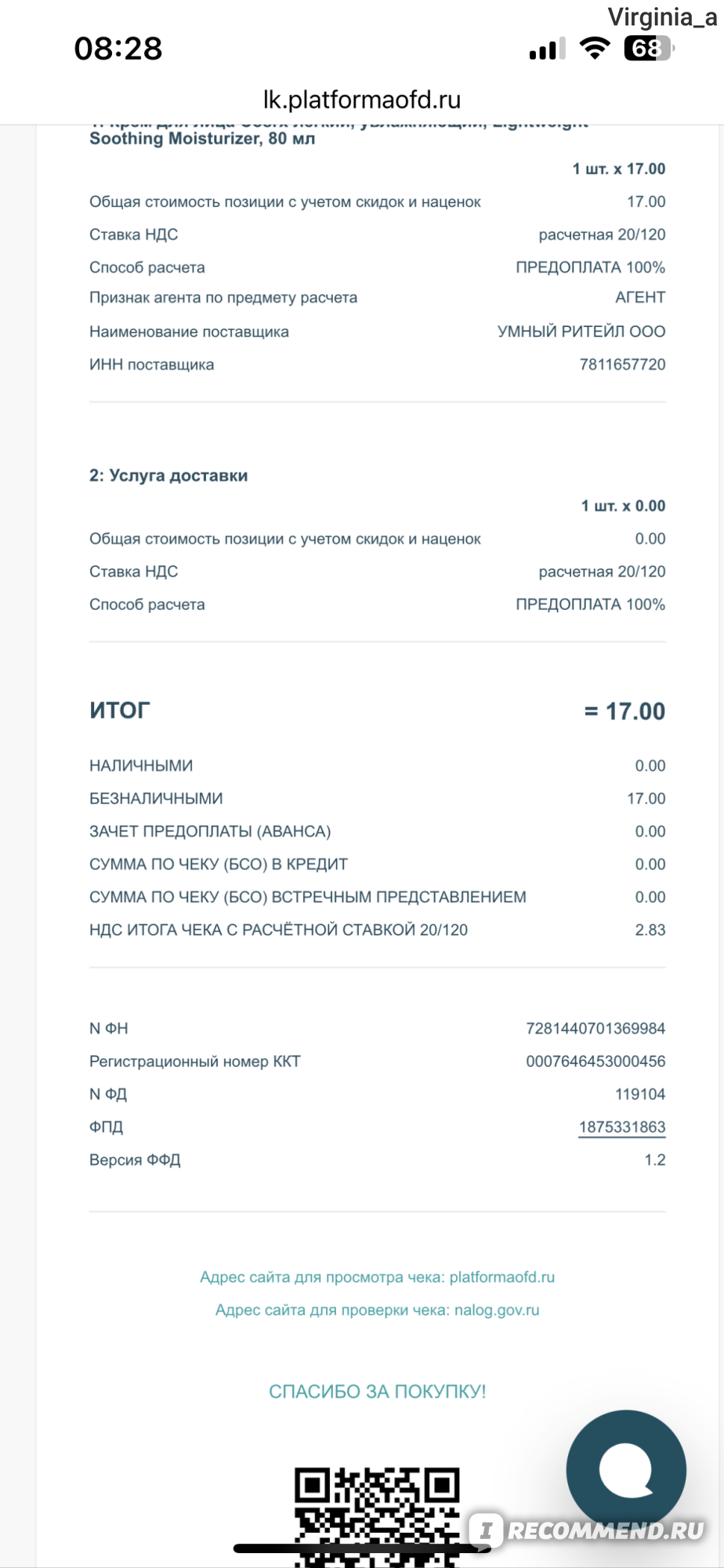Tap the cellular signal bars icon
Viewport: 724px width, 1568px height.
tap(547, 49)
